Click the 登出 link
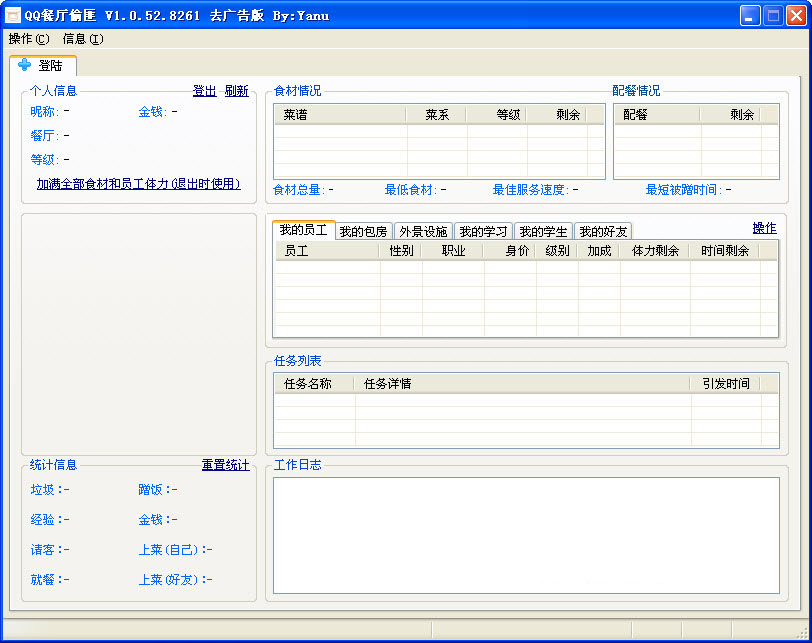This screenshot has height=643, width=812. pos(204,91)
